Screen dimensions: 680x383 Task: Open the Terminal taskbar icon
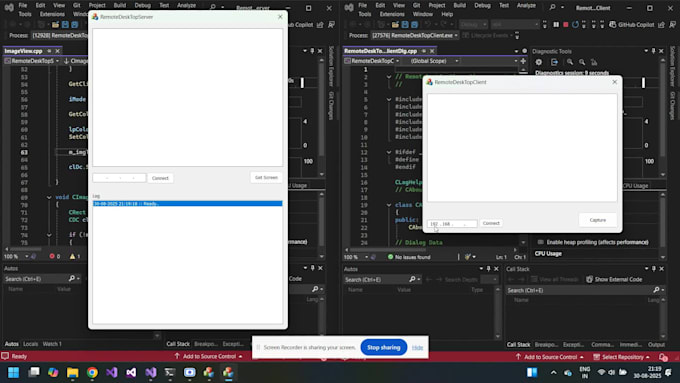(x=170, y=373)
